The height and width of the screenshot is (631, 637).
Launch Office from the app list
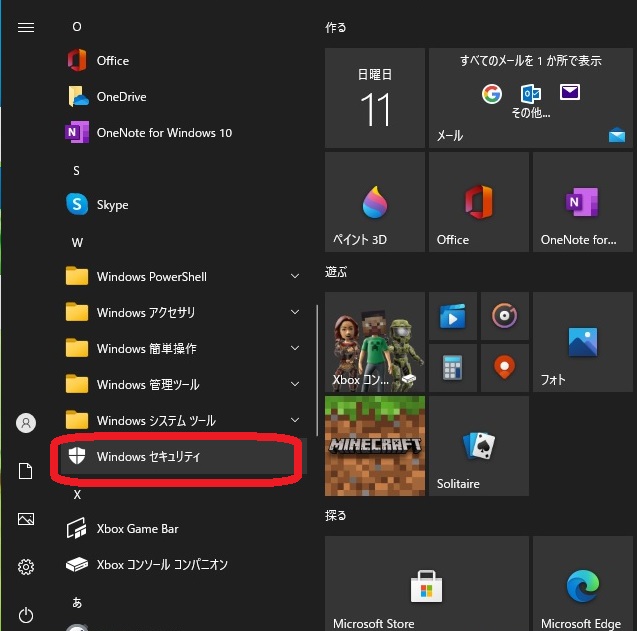(182, 61)
